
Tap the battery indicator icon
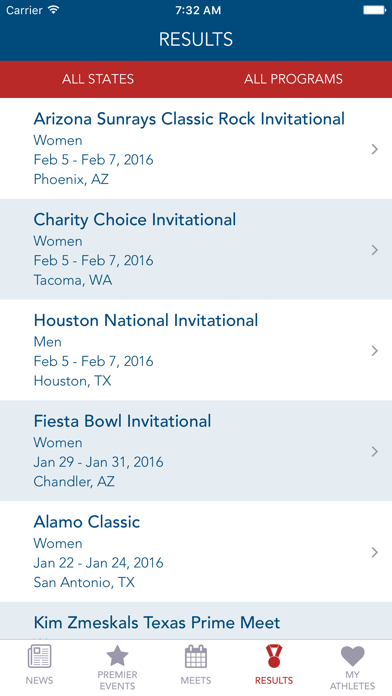(375, 10)
